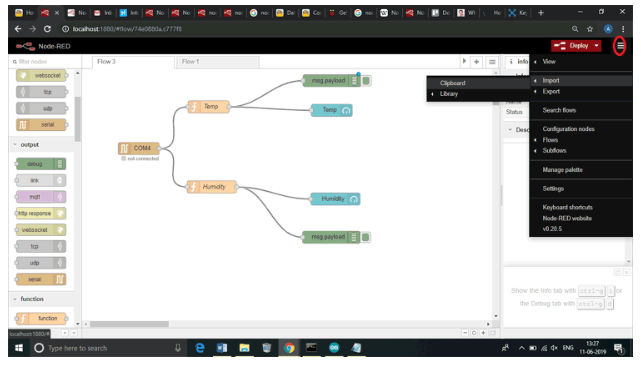
Task: Click the red Deploy button
Action: 572,46
